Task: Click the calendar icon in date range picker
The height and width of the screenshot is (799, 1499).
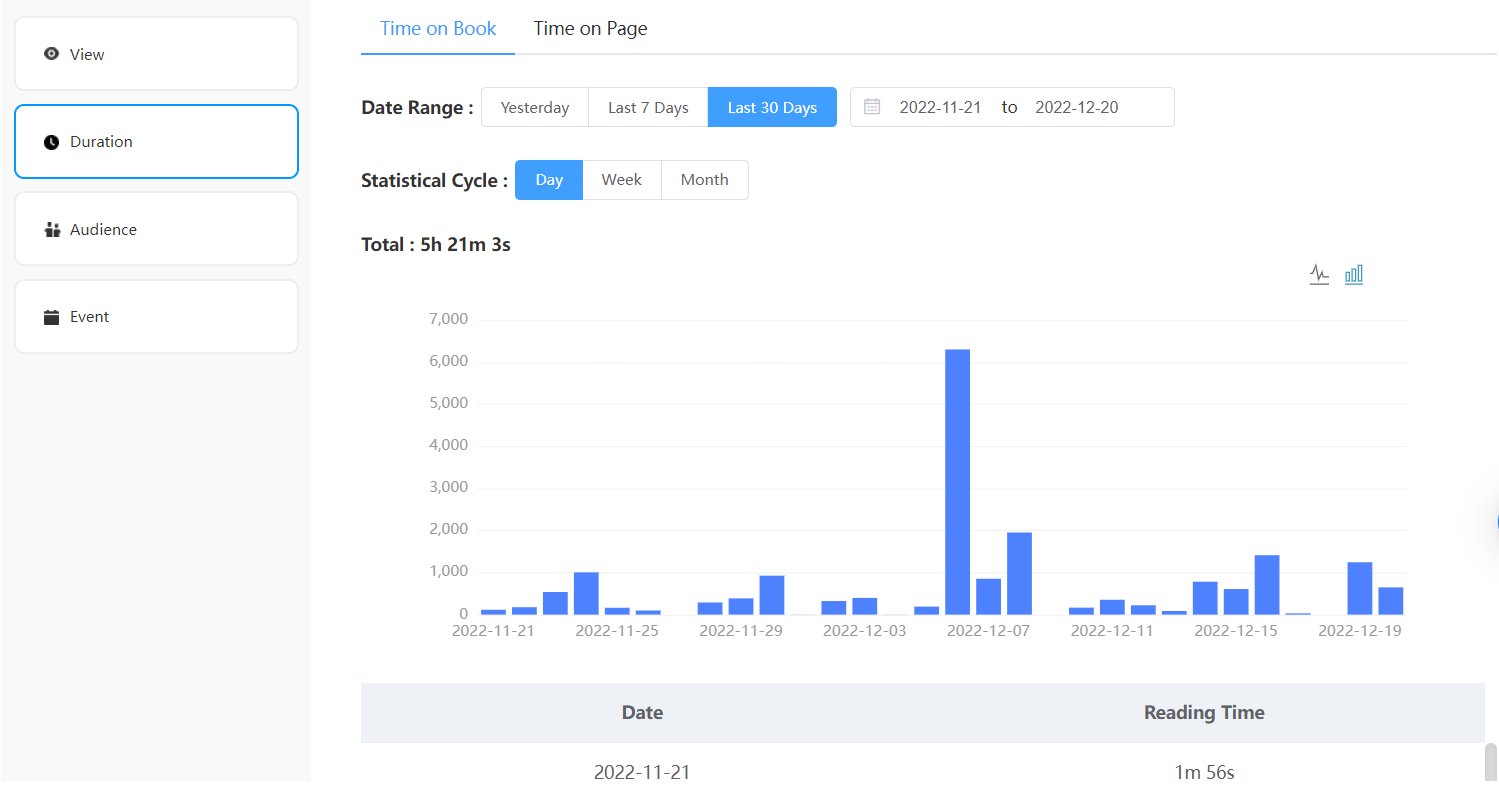Action: [871, 106]
